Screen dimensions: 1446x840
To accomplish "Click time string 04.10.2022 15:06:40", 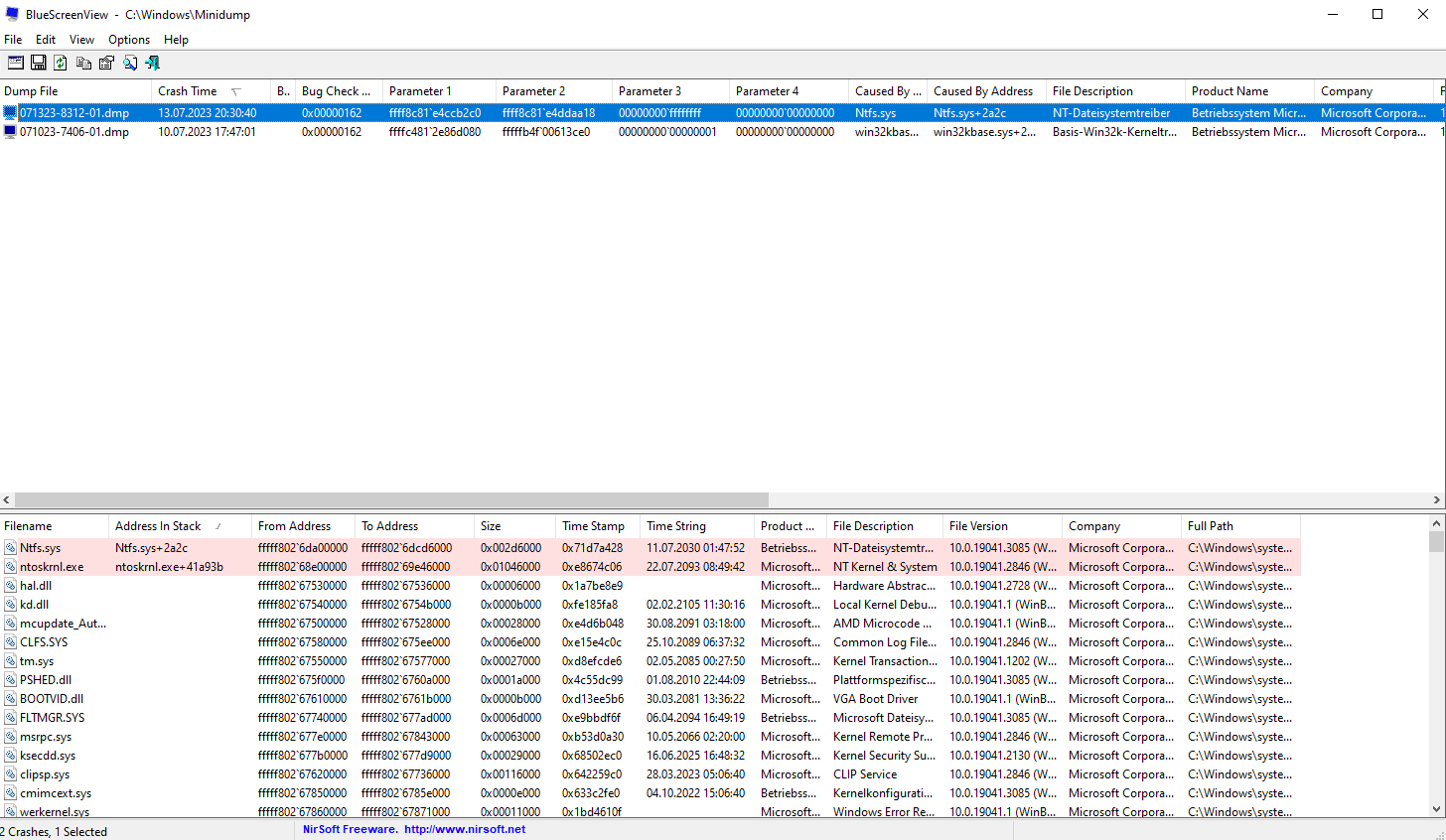I will tap(695, 793).
